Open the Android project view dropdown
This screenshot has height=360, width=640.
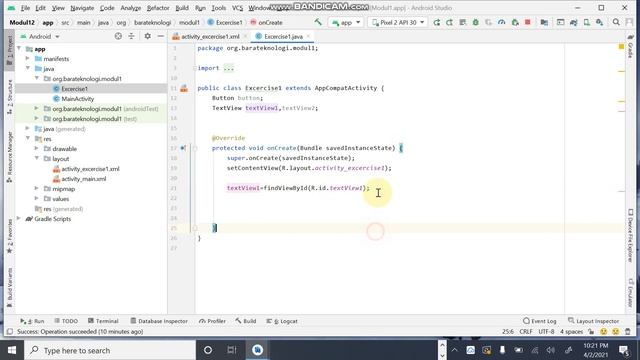tap(40, 36)
